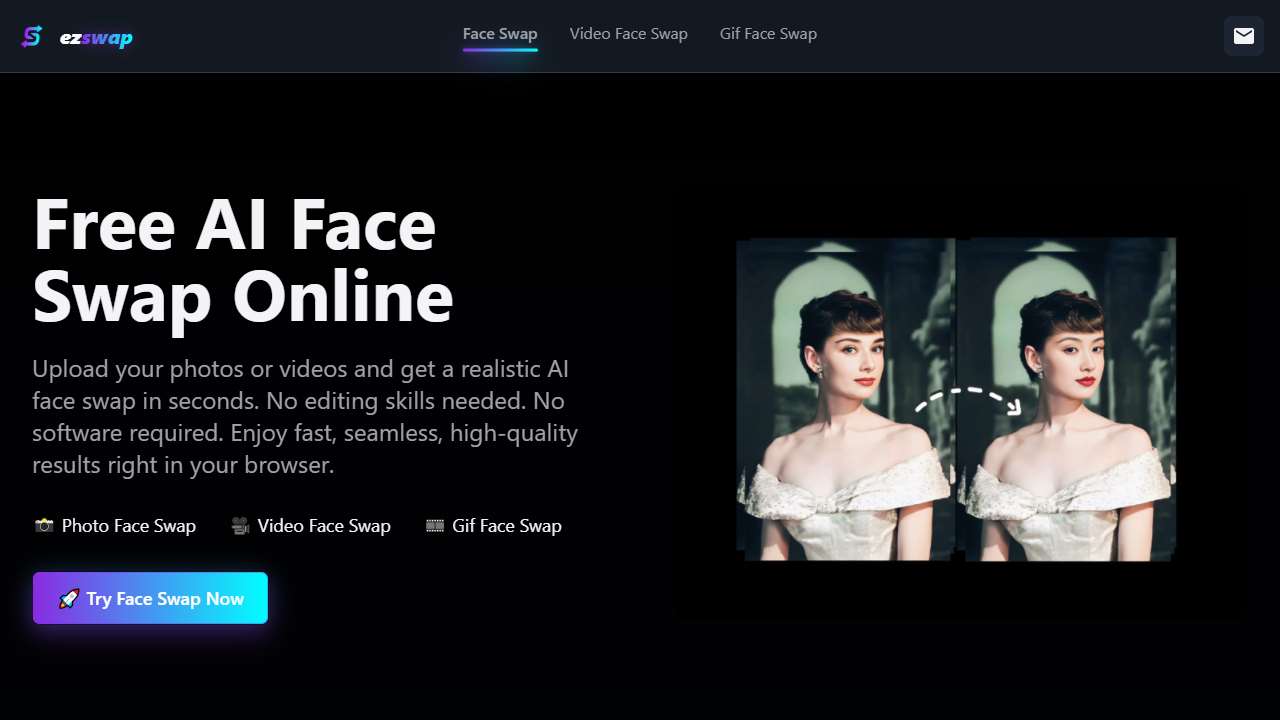Click the left original portrait image
Image resolution: width=1280 pixels, height=720 pixels.
(845, 400)
